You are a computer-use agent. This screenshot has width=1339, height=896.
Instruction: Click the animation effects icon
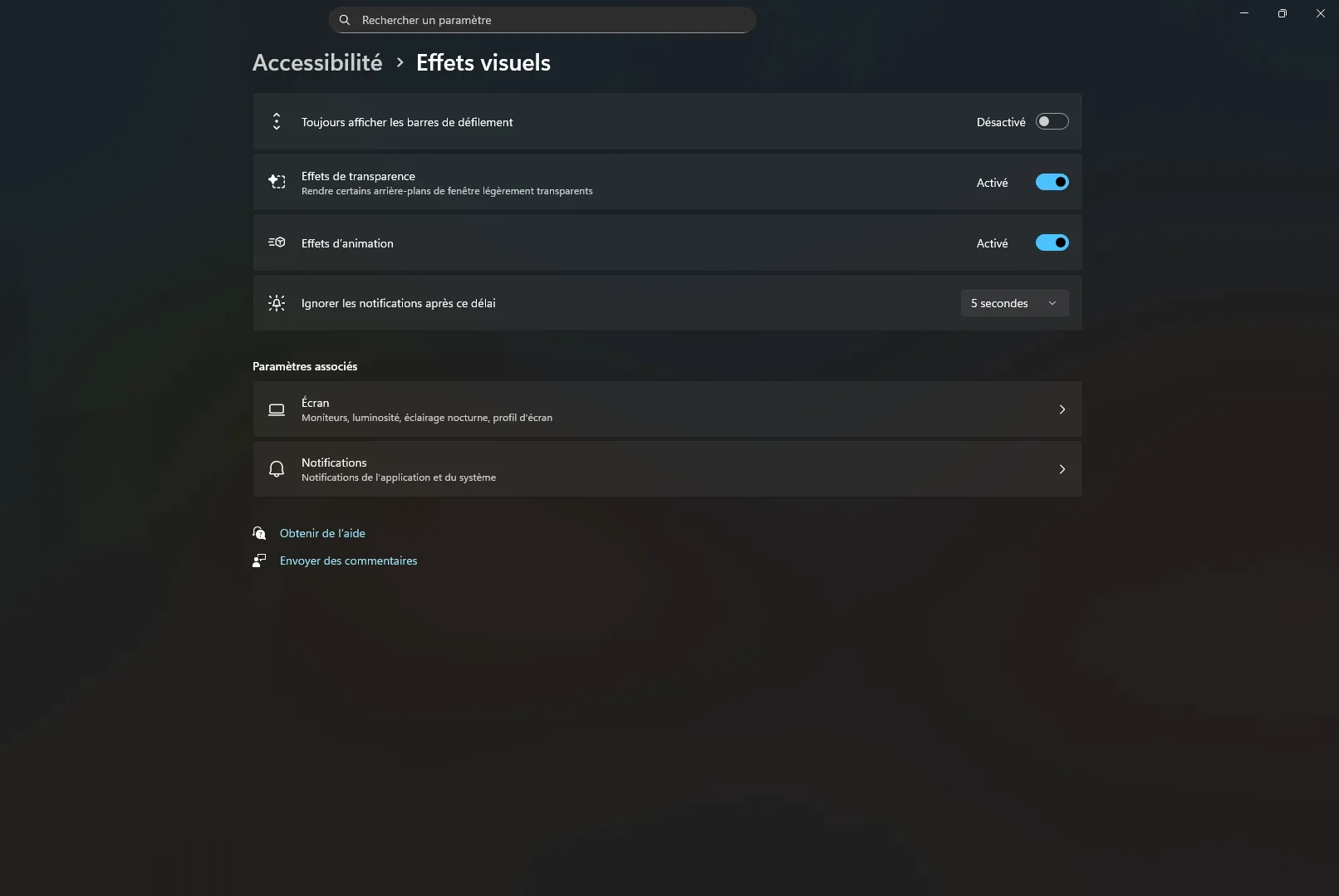click(x=277, y=242)
